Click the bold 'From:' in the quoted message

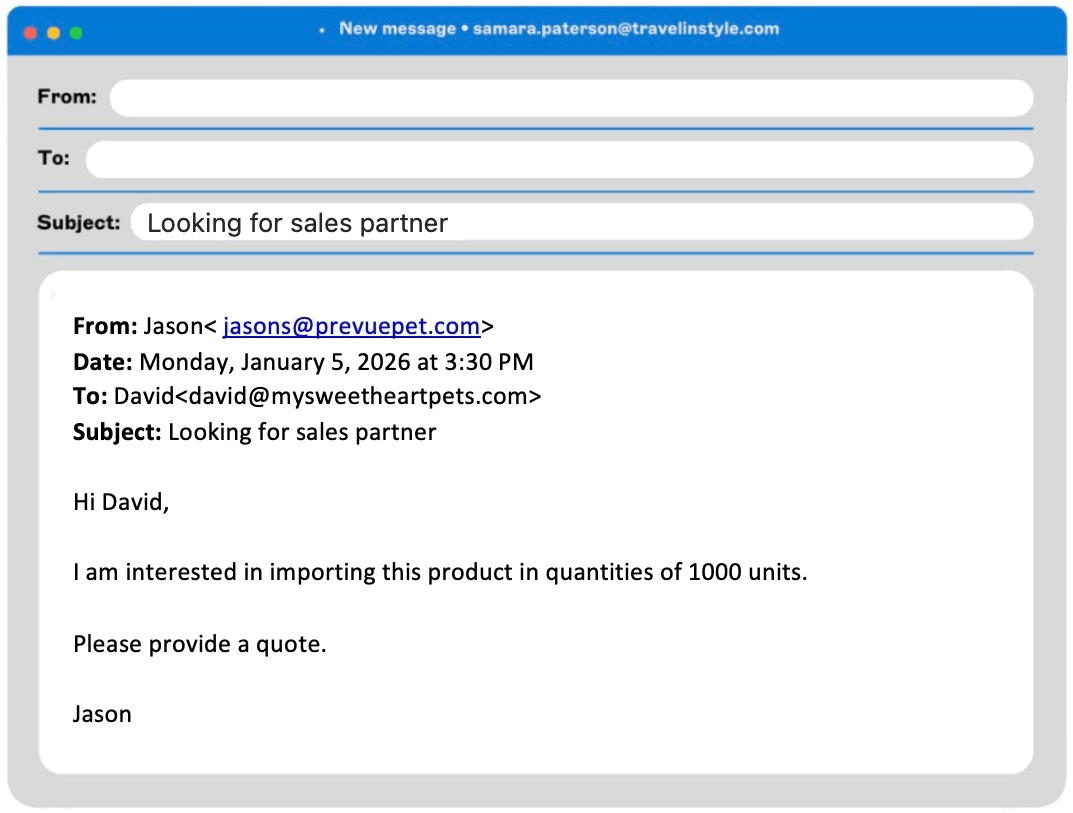pos(105,326)
